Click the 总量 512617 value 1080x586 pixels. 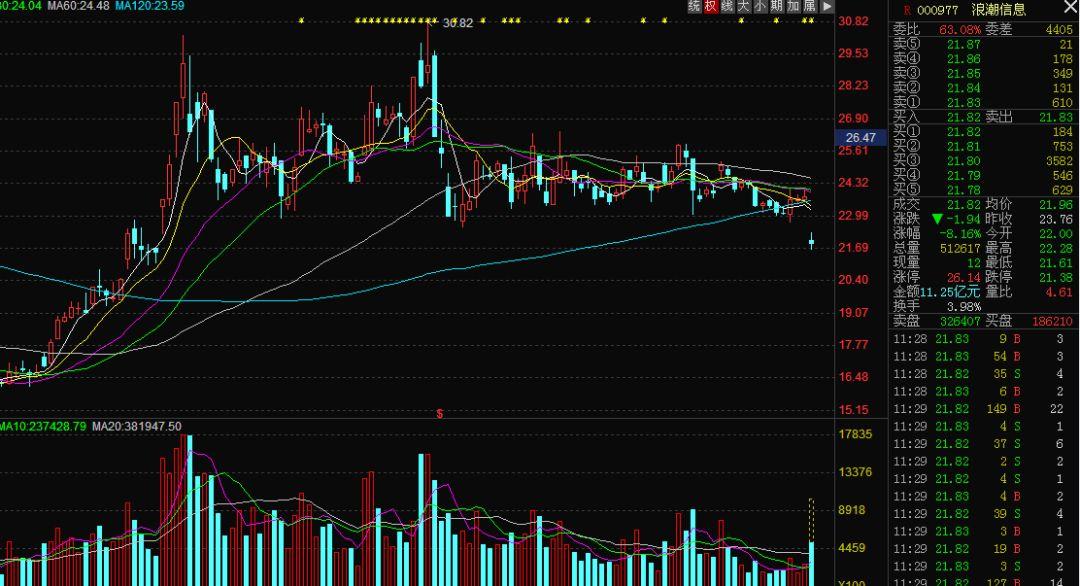960,248
